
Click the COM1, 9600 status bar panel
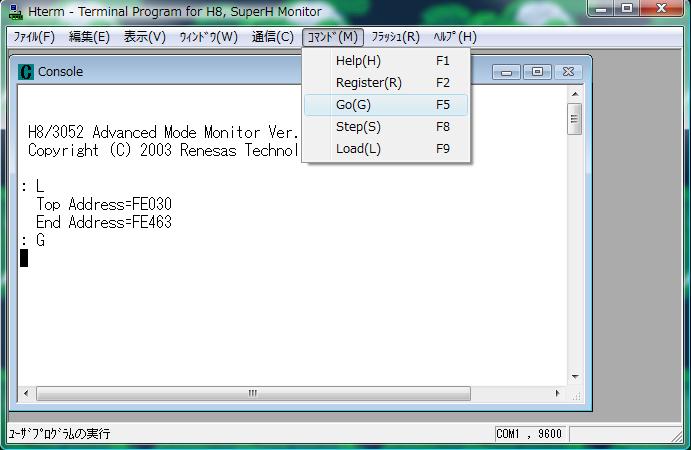click(x=530, y=434)
